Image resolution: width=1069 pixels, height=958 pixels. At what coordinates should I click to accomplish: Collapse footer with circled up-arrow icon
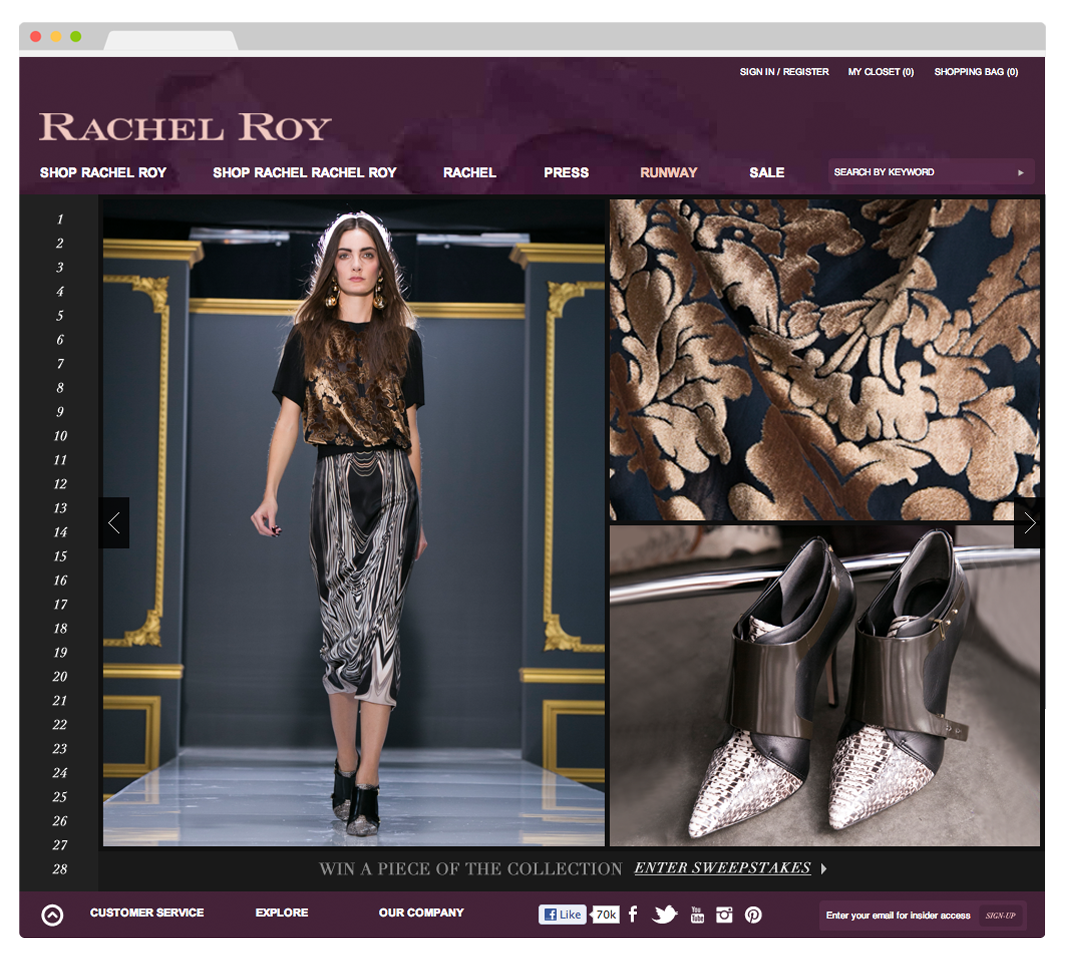52,914
